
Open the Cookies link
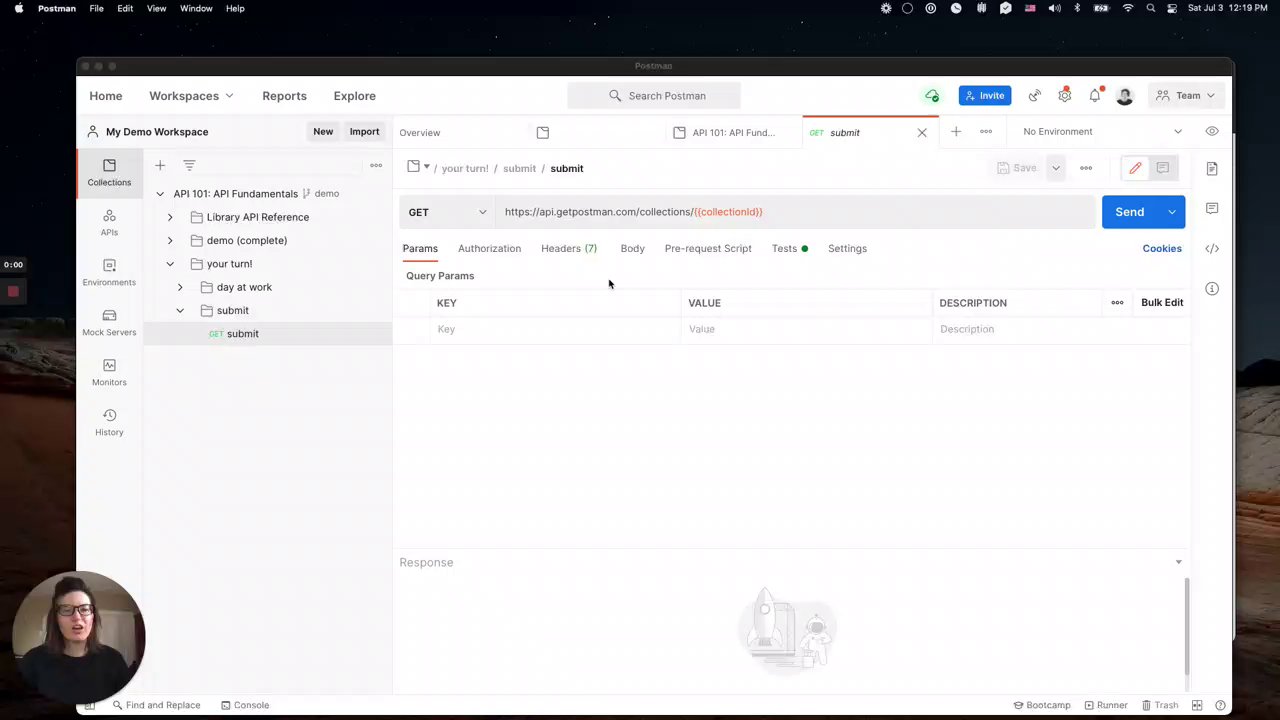[1162, 248]
